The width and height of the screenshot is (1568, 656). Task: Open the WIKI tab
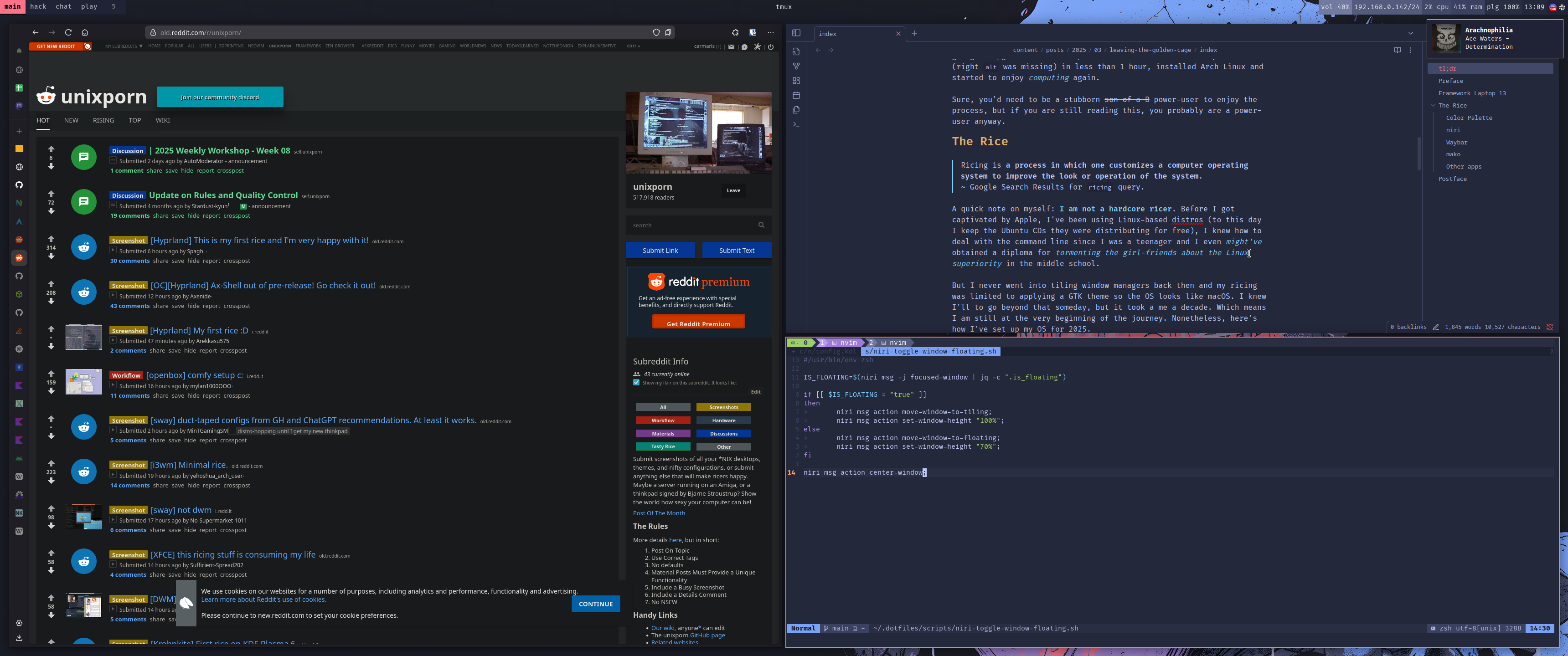(x=163, y=120)
